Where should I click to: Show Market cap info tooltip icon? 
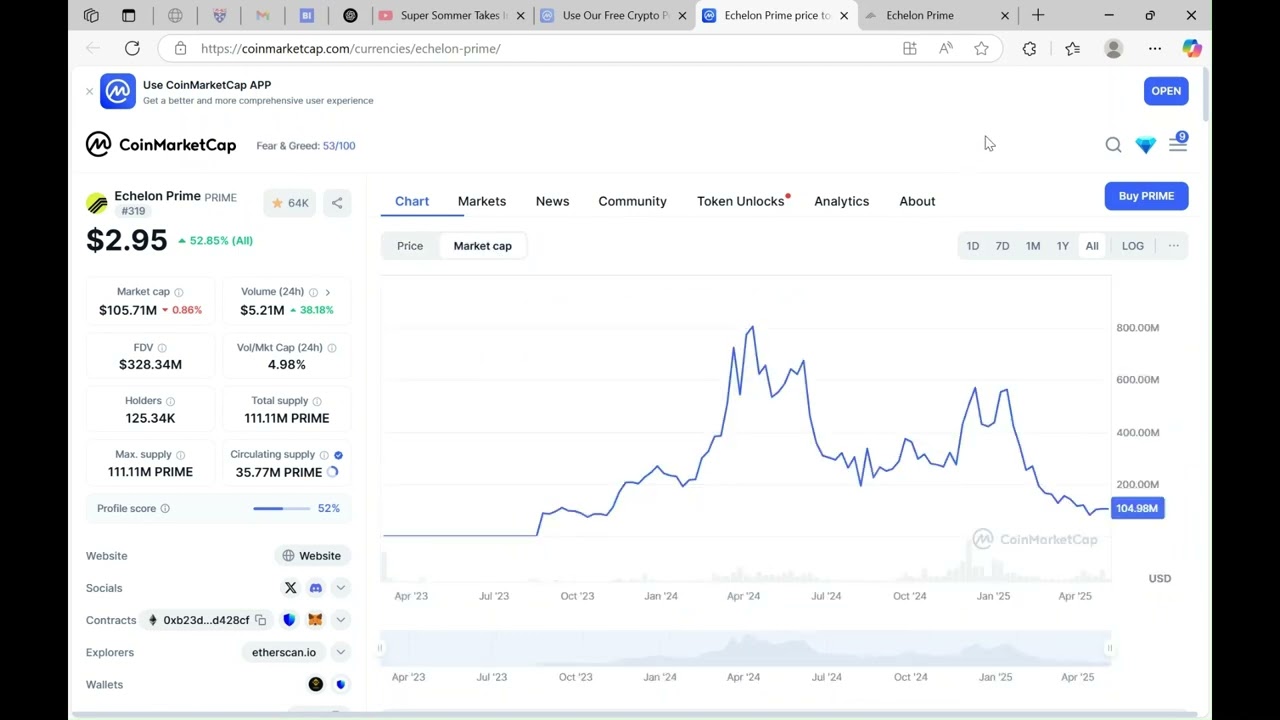(179, 292)
